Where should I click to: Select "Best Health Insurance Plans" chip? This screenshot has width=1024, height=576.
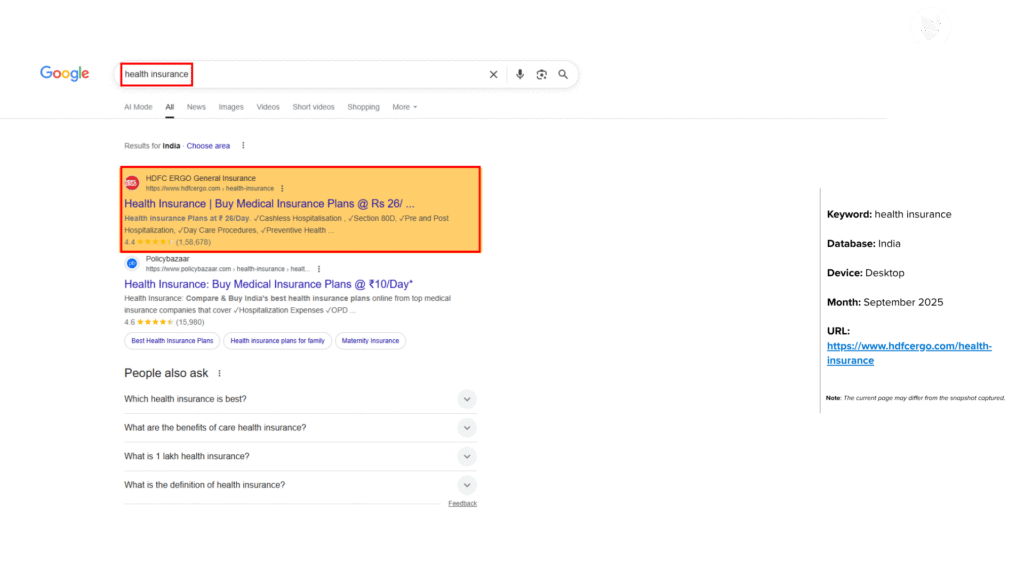click(172, 341)
